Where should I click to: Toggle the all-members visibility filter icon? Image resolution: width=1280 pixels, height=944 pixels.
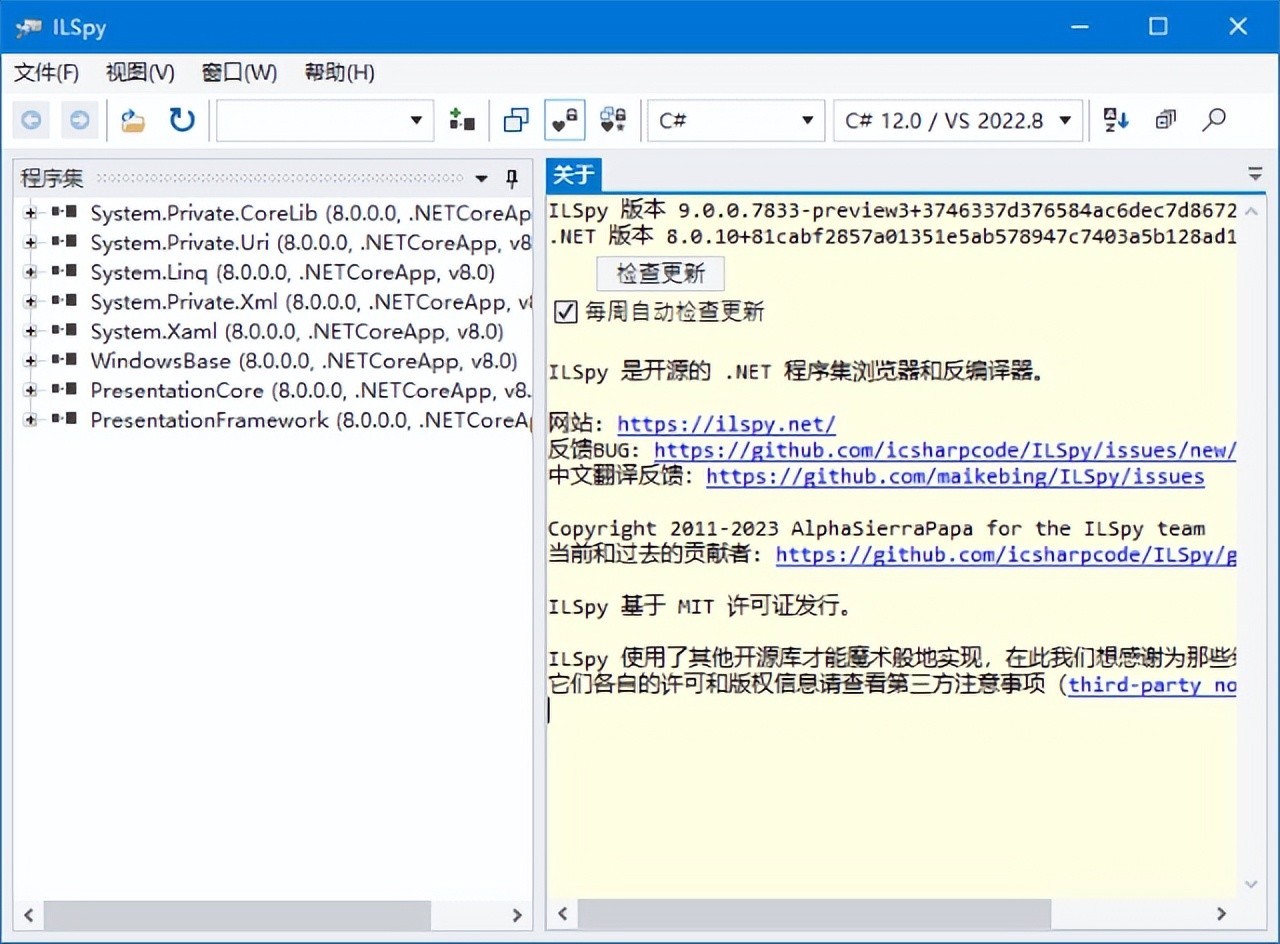point(613,119)
